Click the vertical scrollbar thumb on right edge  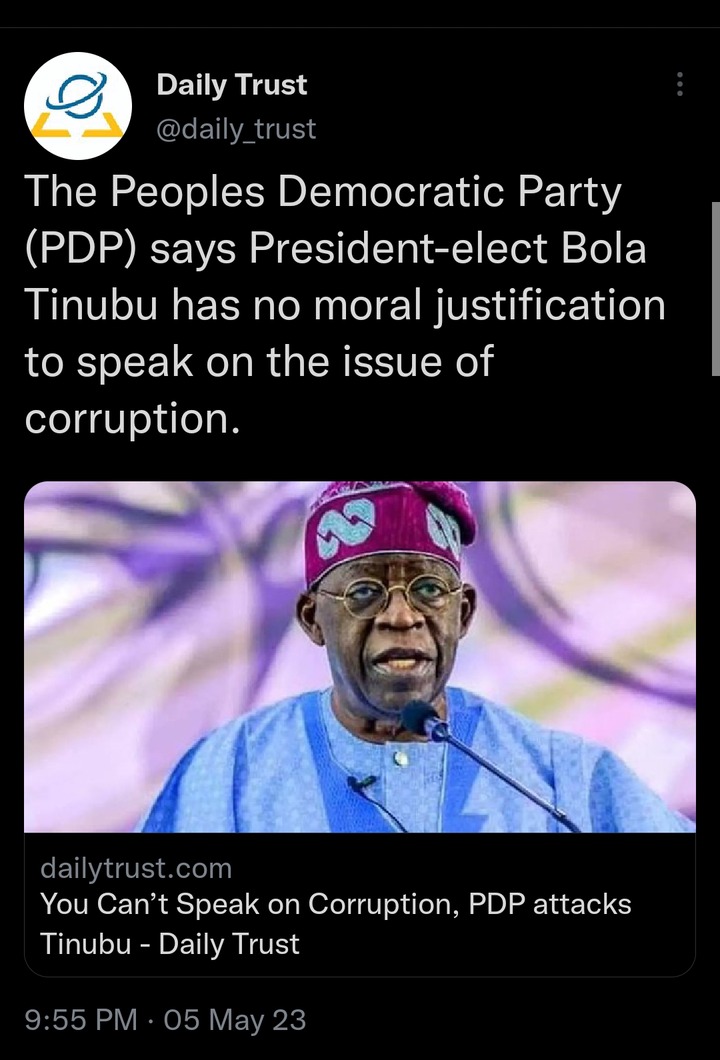coord(715,288)
